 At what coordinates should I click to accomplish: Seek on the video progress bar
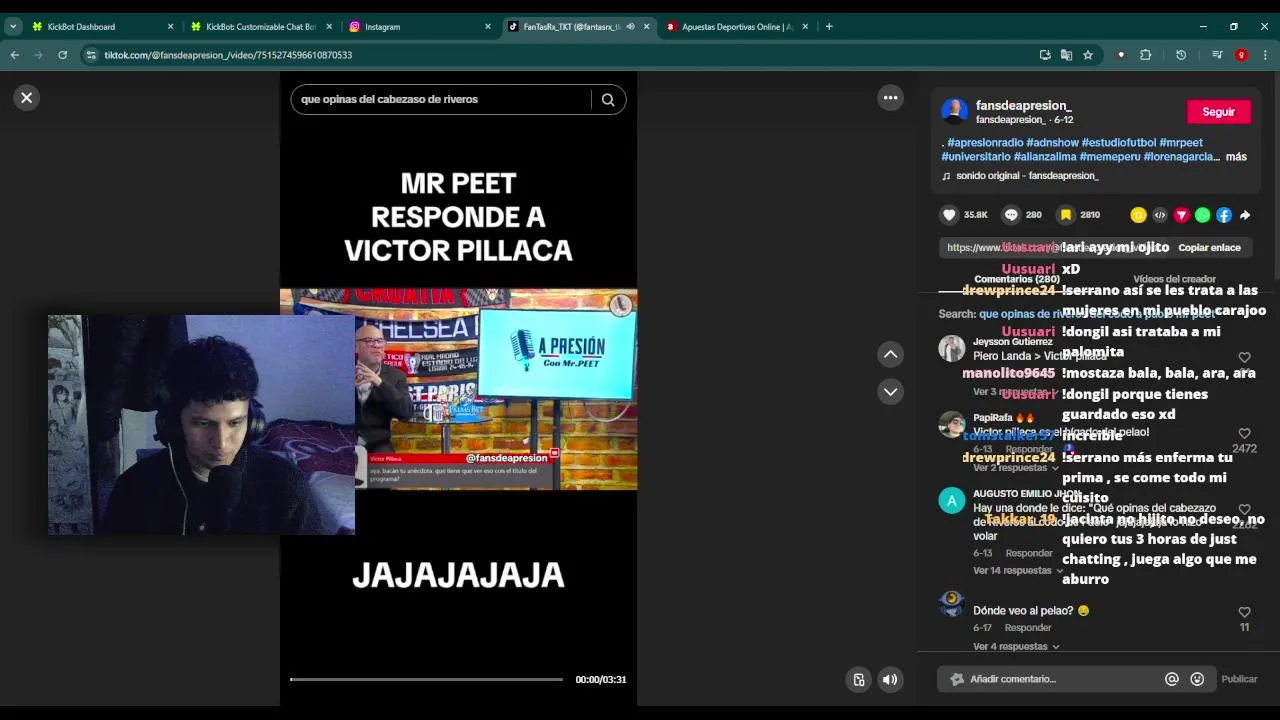[426, 679]
